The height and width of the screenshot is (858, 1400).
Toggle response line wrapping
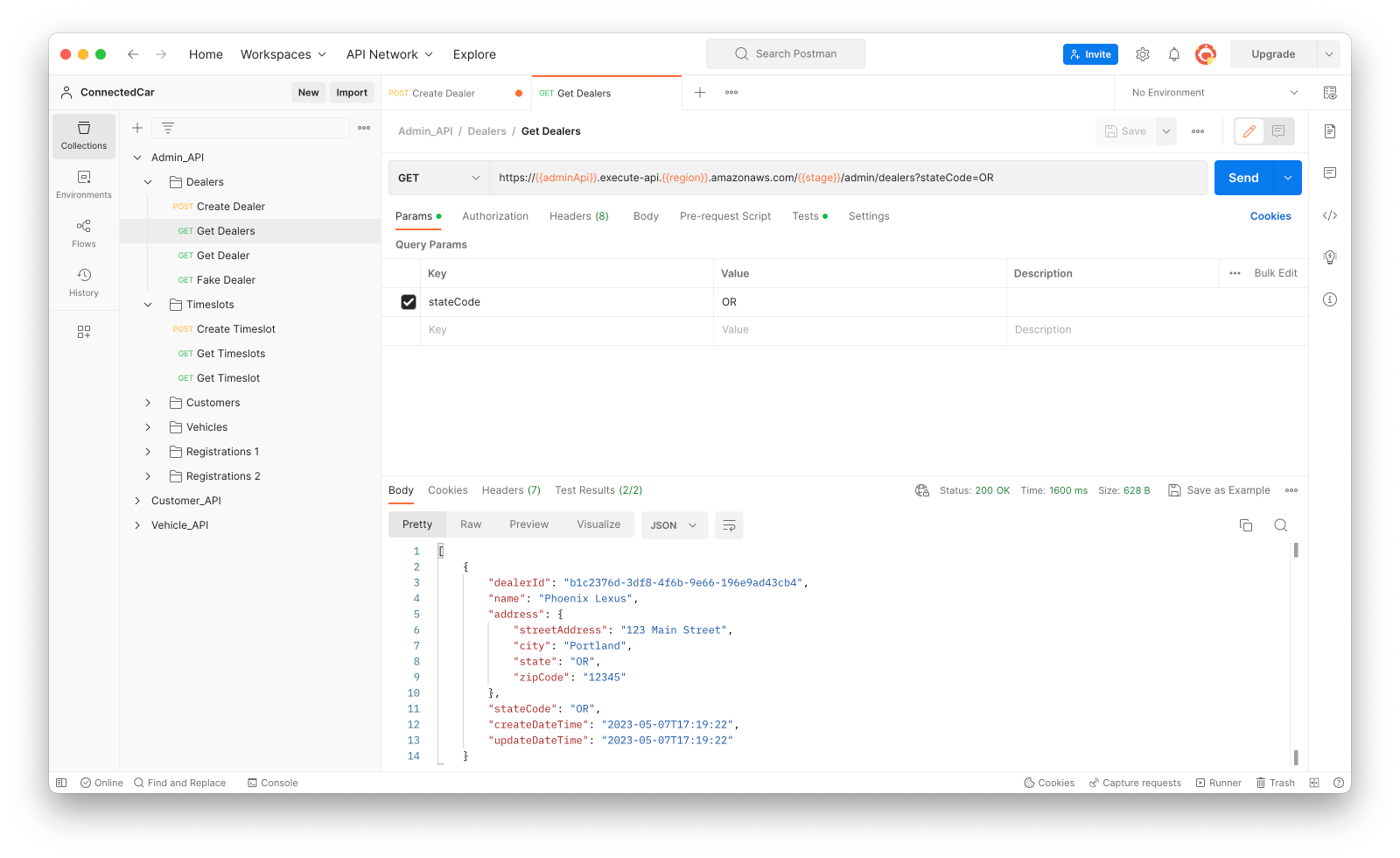[729, 525]
